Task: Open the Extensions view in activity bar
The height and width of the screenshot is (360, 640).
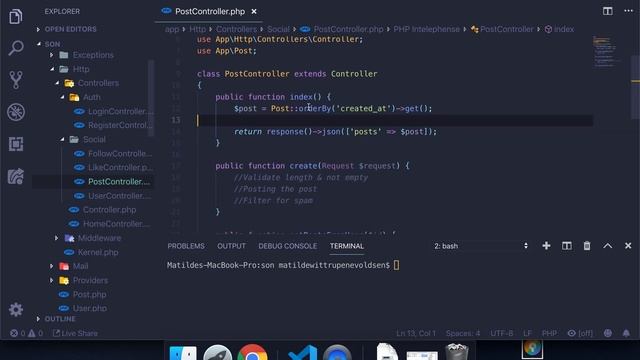Action: [x=16, y=144]
